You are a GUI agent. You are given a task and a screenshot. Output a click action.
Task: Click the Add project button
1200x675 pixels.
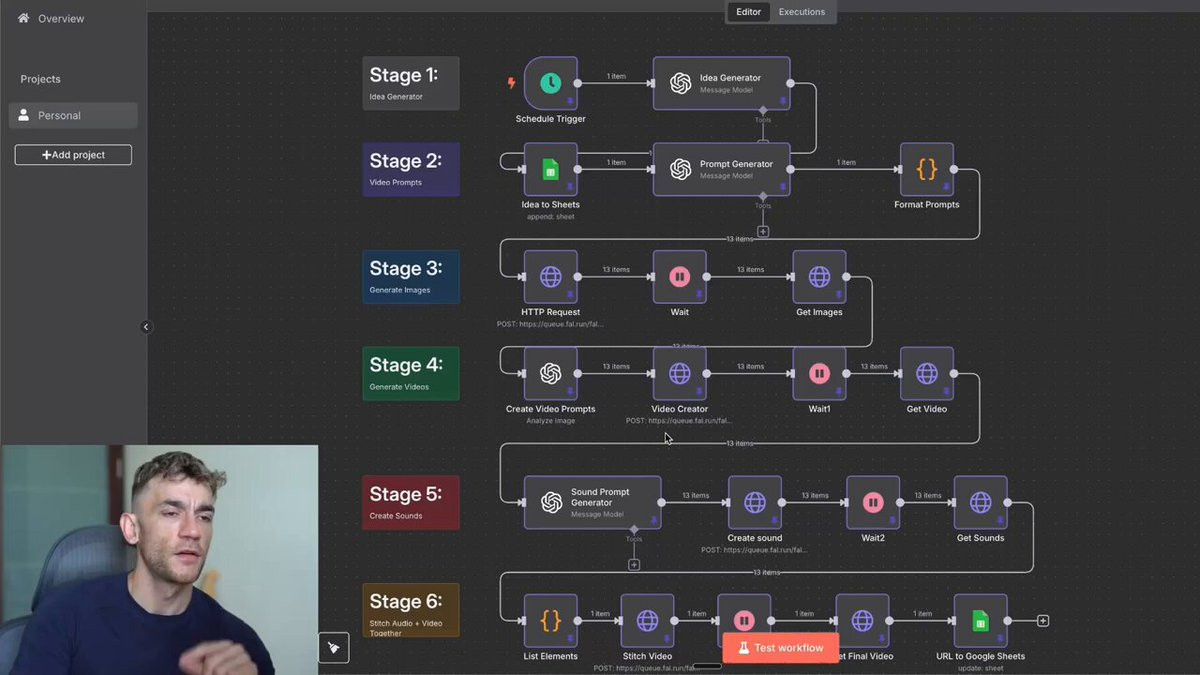73,155
